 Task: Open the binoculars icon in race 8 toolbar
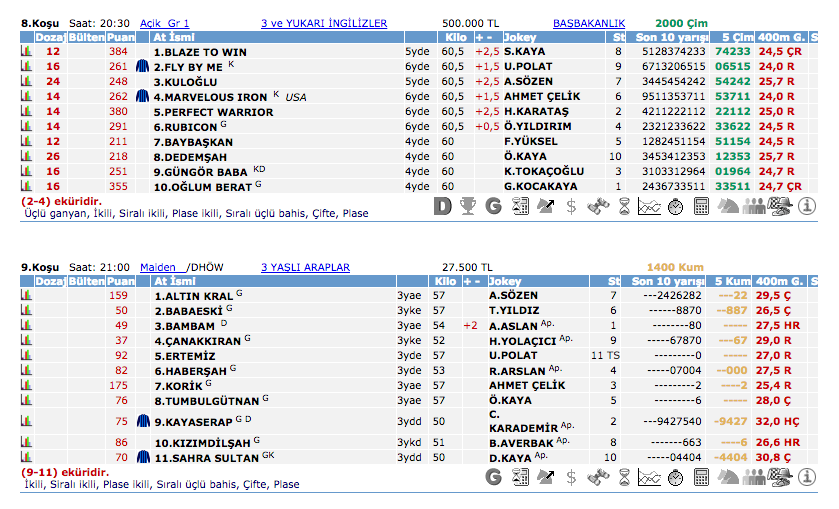pos(598,207)
